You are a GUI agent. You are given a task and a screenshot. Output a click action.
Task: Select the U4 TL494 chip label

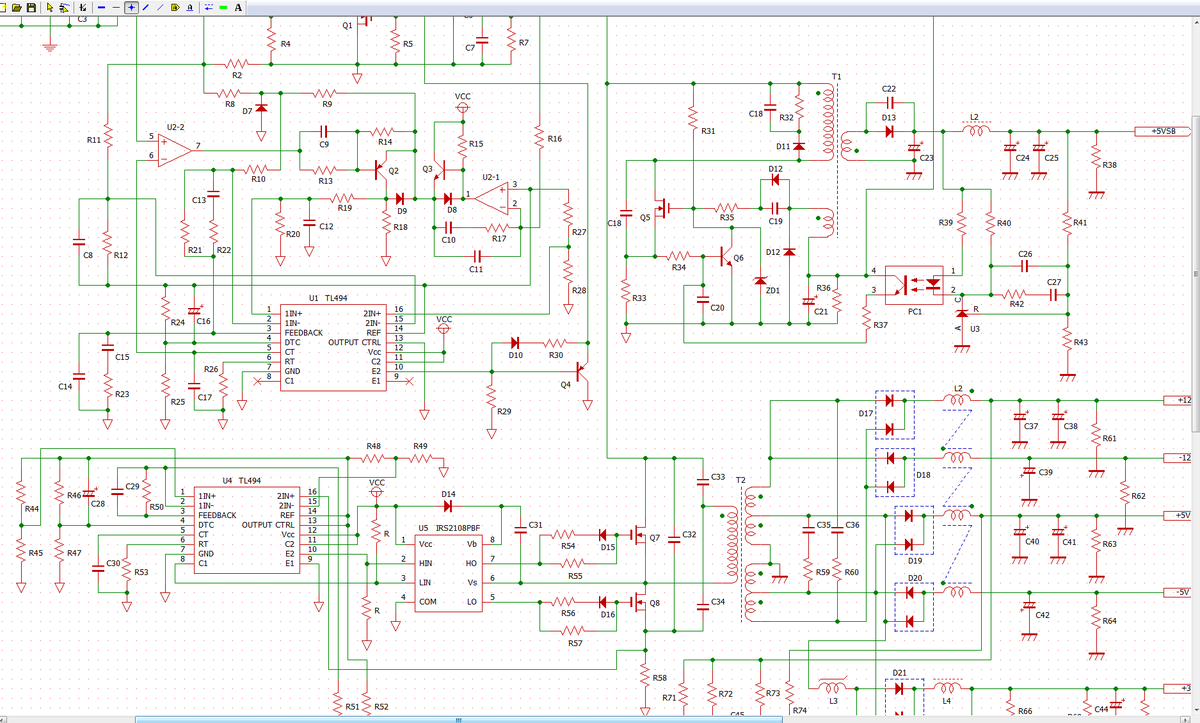(x=240, y=481)
